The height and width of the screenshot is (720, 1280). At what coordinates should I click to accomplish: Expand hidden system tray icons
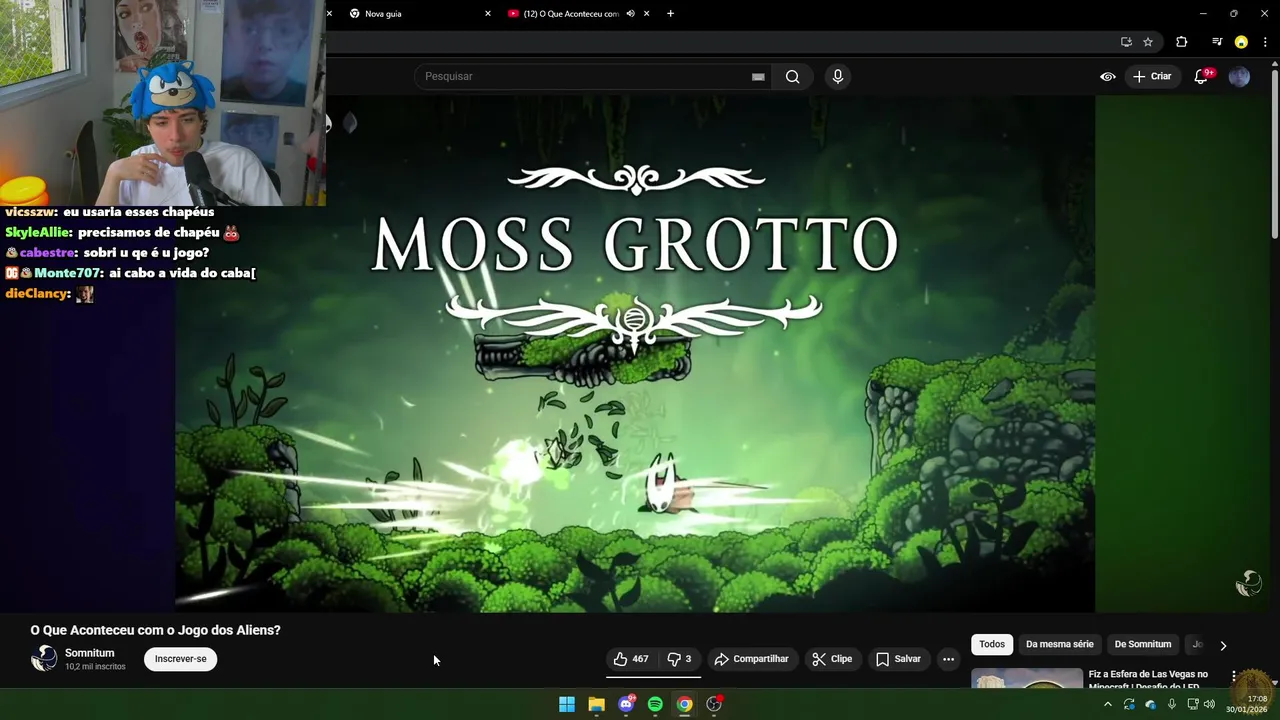click(x=1107, y=704)
